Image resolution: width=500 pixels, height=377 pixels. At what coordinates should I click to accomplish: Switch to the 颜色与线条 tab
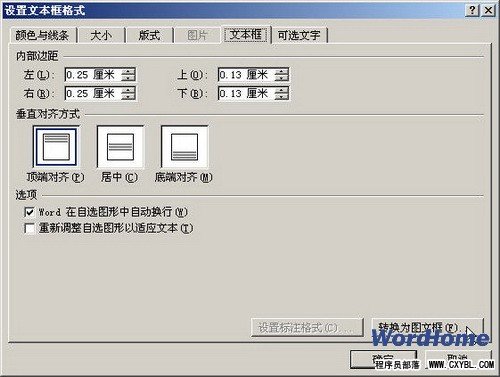pos(42,35)
